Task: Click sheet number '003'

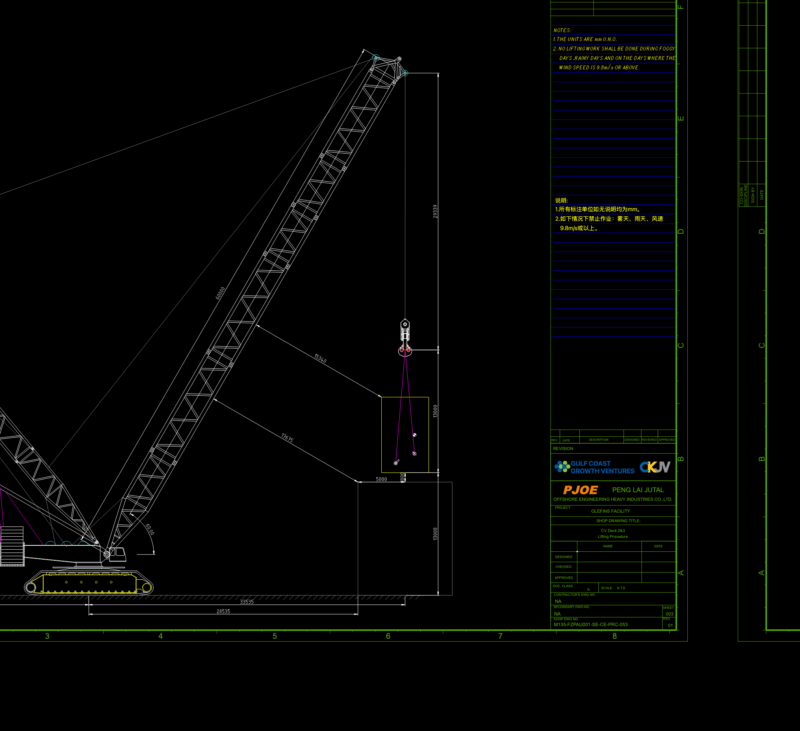Action: tap(669, 614)
